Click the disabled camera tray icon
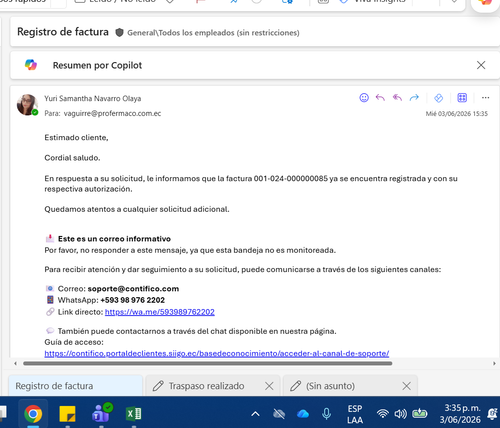This screenshot has height=428, width=500. (x=279, y=414)
